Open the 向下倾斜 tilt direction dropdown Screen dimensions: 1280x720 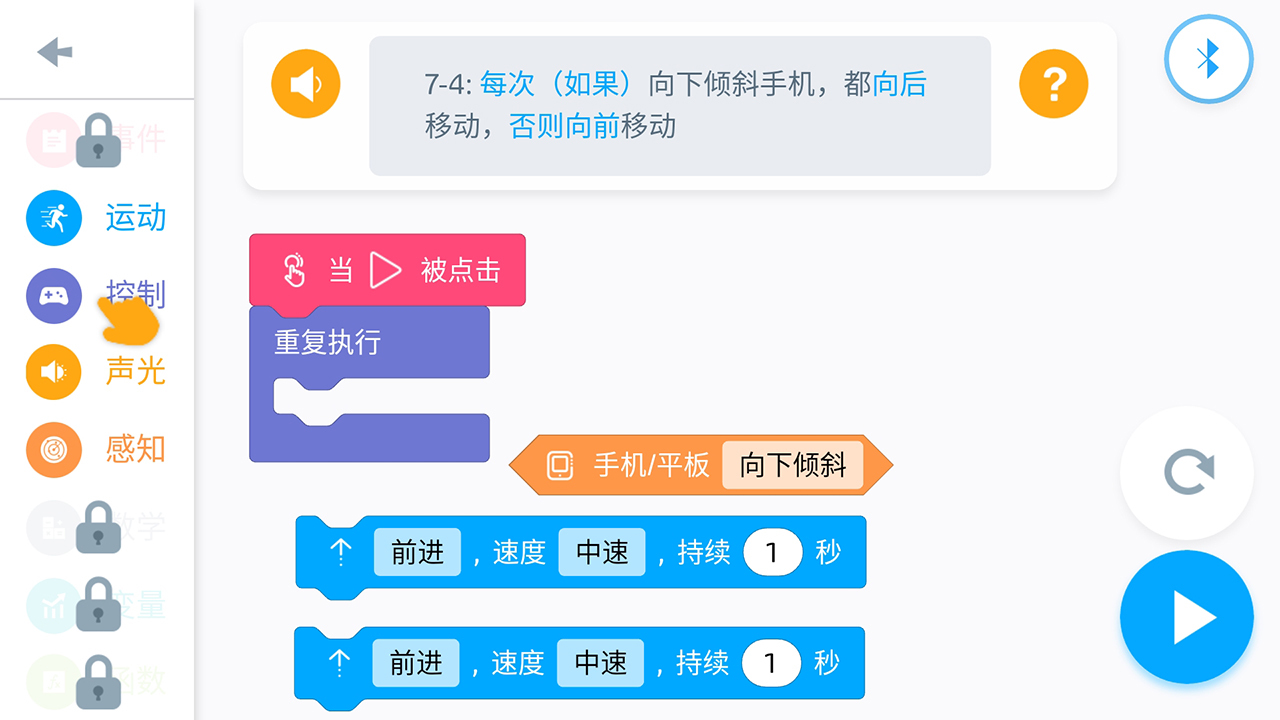tap(792, 465)
